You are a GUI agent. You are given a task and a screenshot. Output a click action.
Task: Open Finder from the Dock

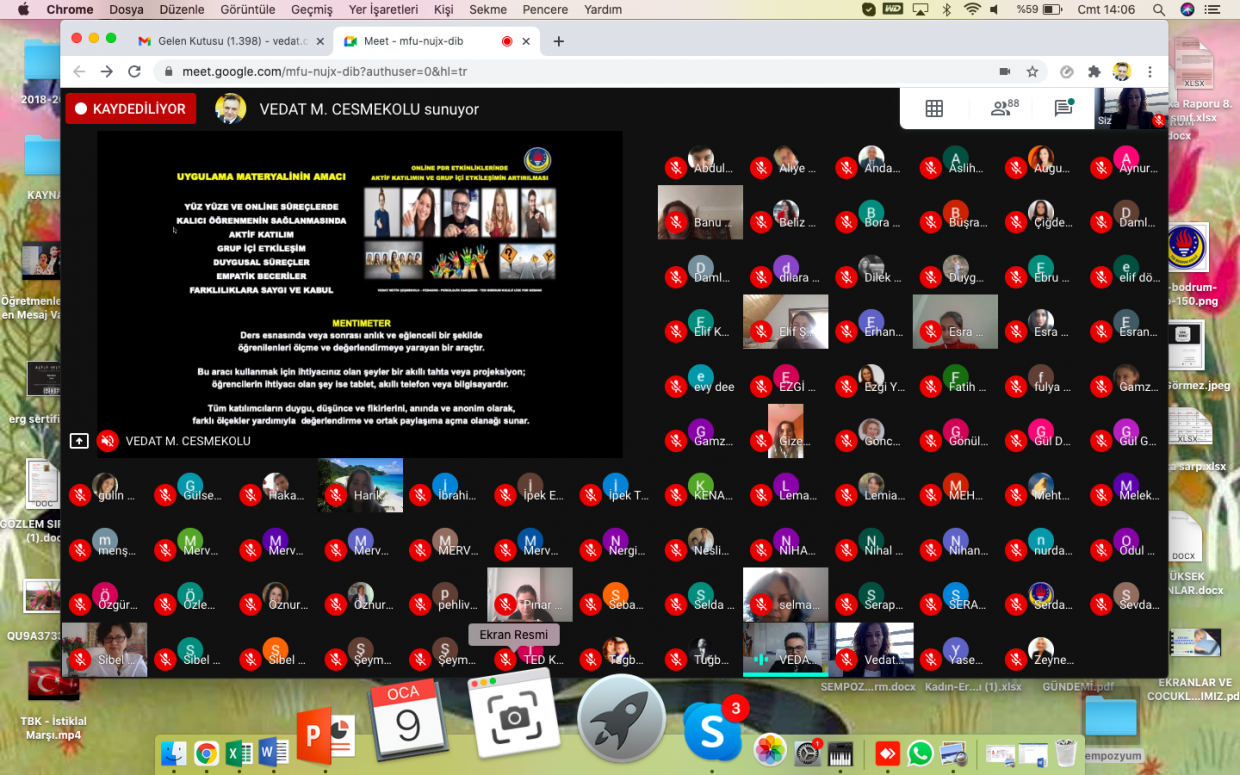click(x=174, y=753)
